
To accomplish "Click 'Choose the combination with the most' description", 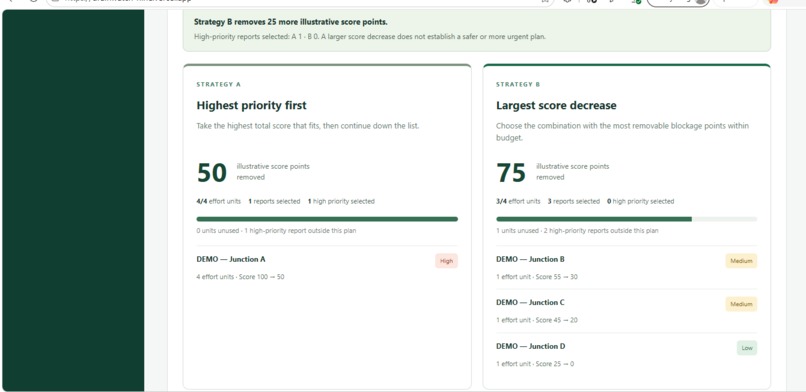I will coord(622,132).
